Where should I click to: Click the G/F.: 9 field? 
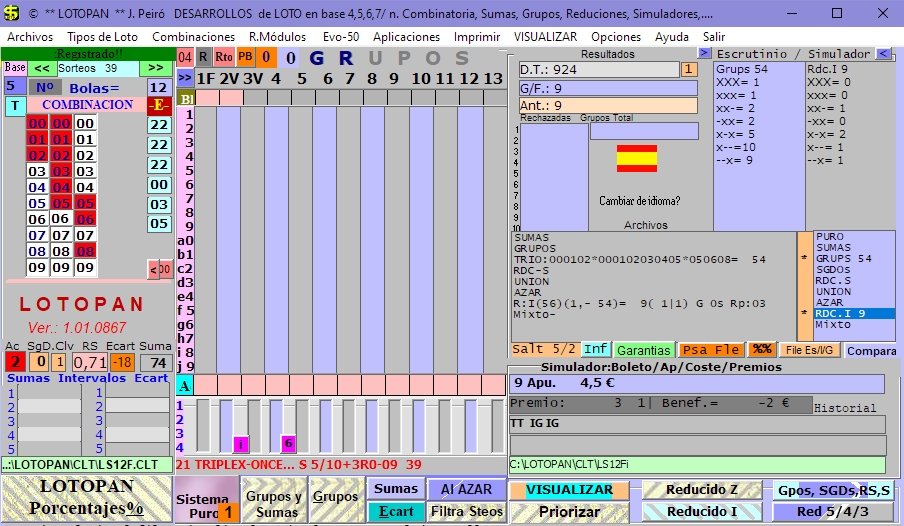click(608, 88)
